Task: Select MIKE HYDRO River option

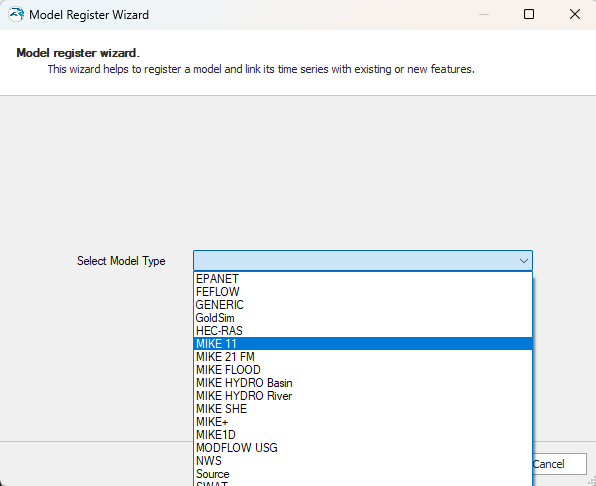Action: [363, 396]
